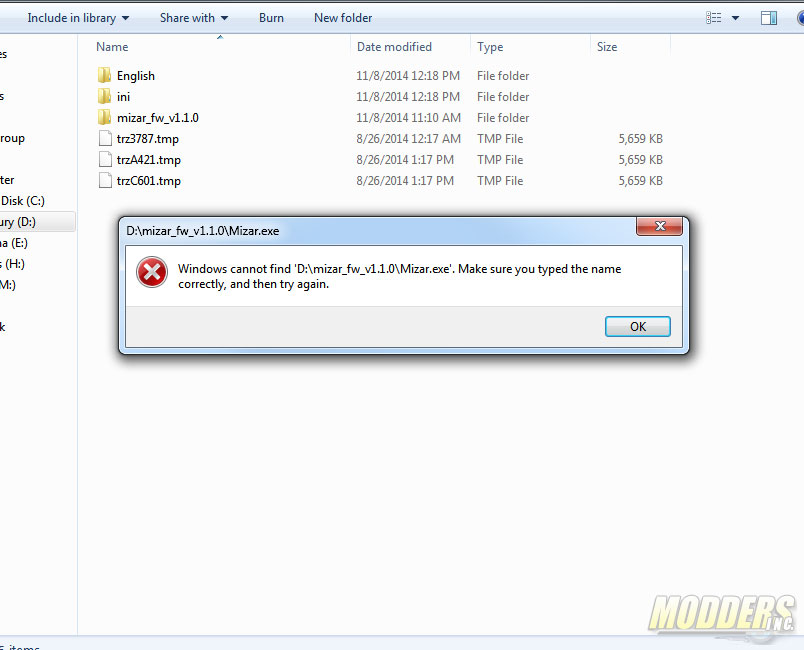Select the trzA421.tmp file icon
804x650 pixels.
(105, 159)
